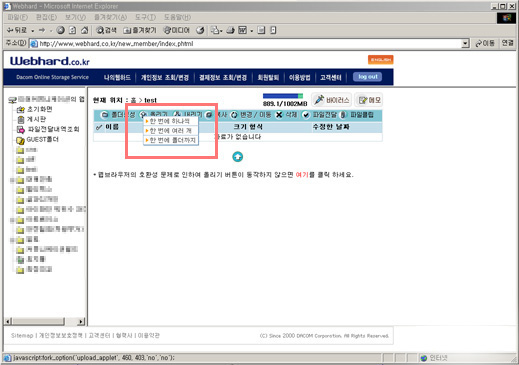The width and height of the screenshot is (519, 365).
Task: Click the 변경/이동 move icon
Action: point(234,115)
